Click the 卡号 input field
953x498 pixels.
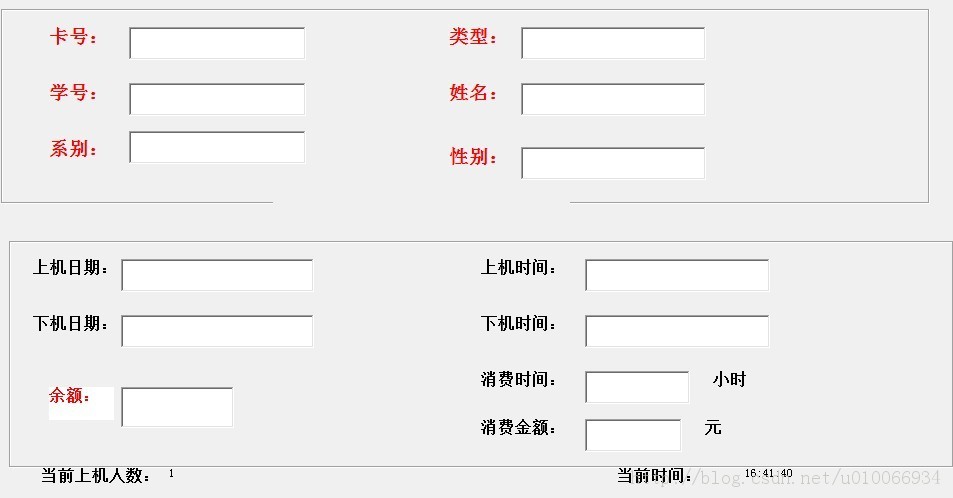pos(217,43)
